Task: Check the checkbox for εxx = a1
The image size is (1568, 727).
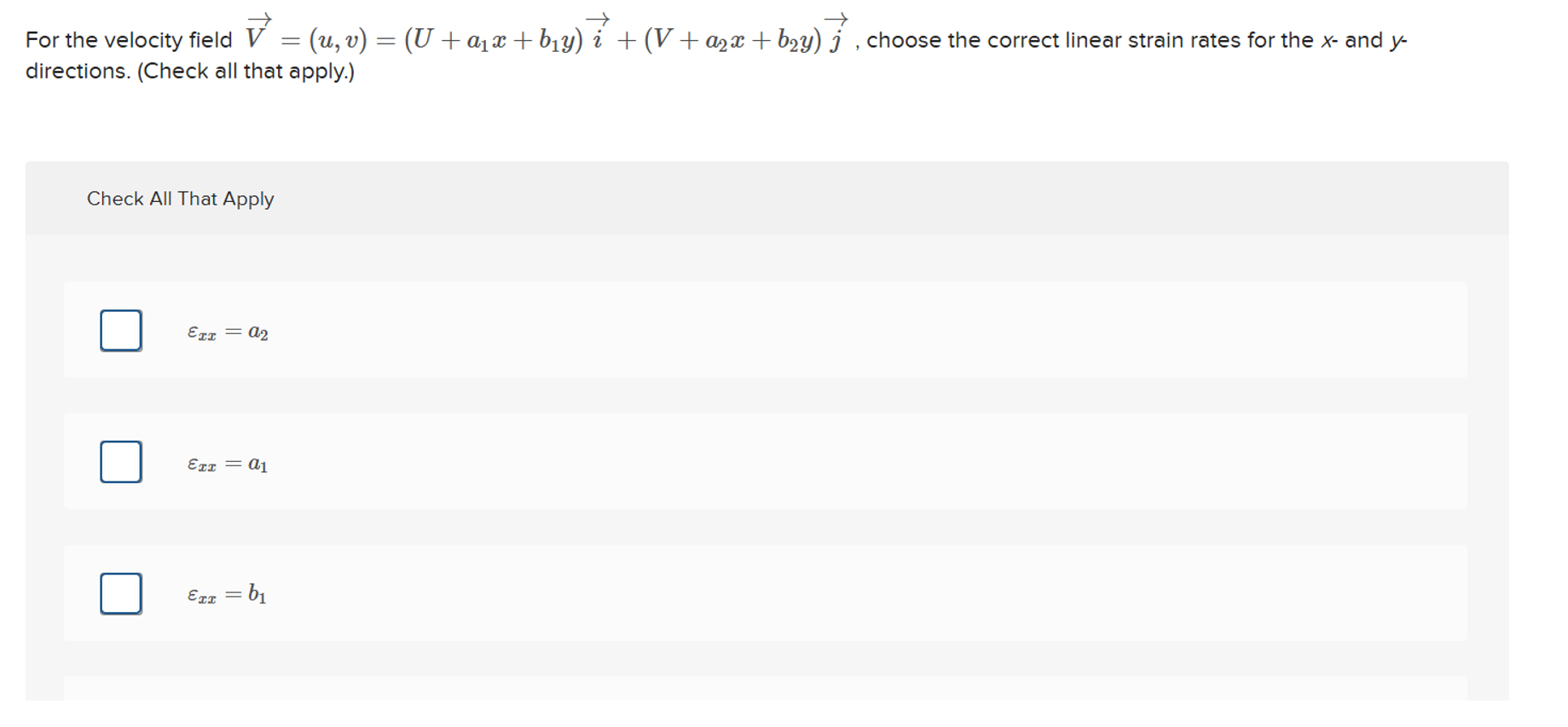Action: point(120,462)
